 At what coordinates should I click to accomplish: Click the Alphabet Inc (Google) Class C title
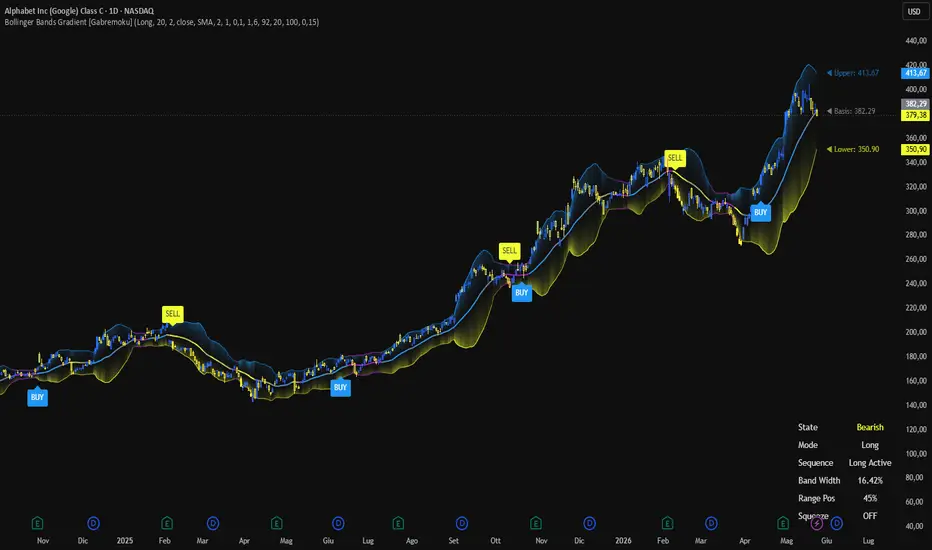pyautogui.click(x=79, y=11)
